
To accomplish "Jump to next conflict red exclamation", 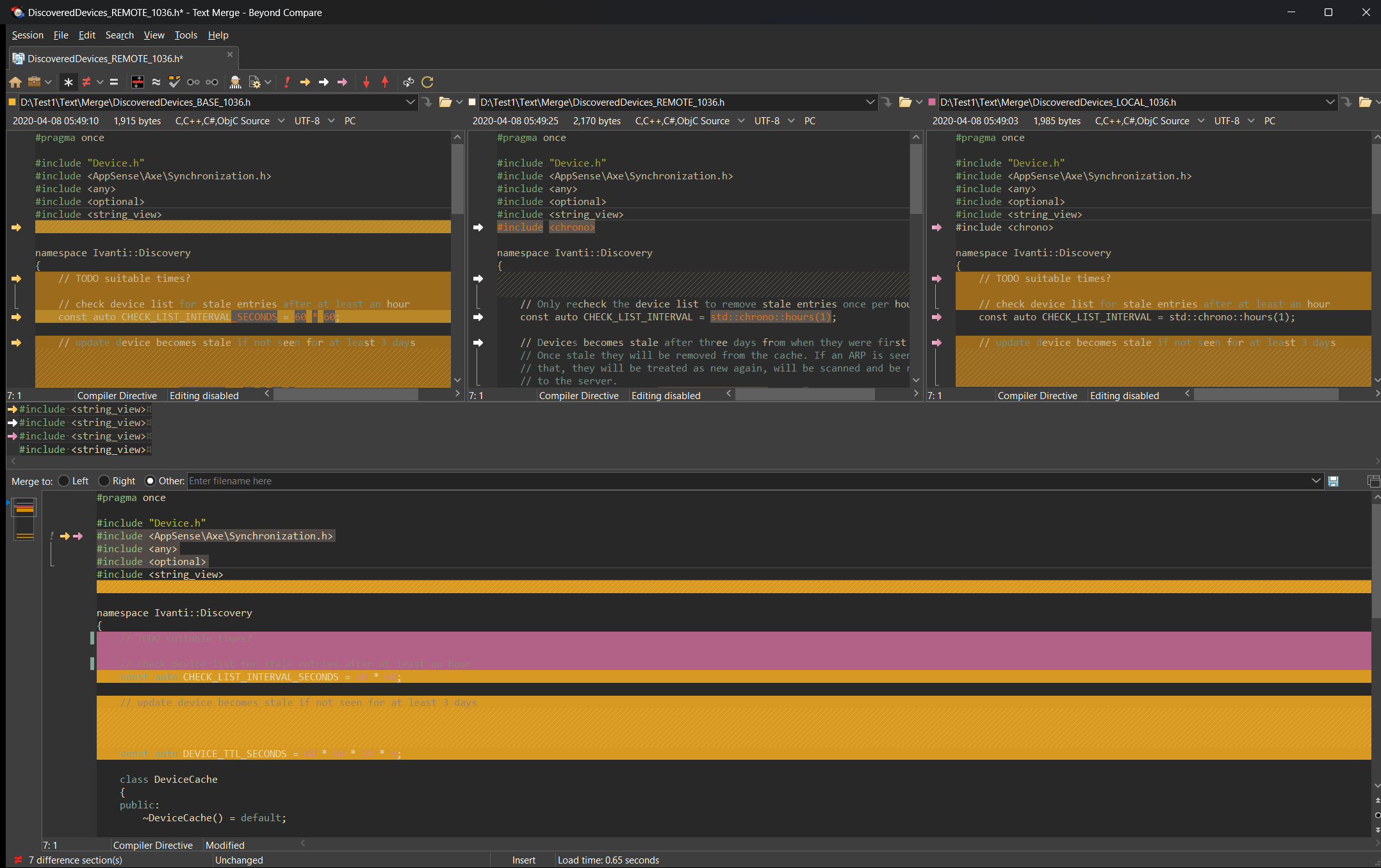I will click(287, 82).
